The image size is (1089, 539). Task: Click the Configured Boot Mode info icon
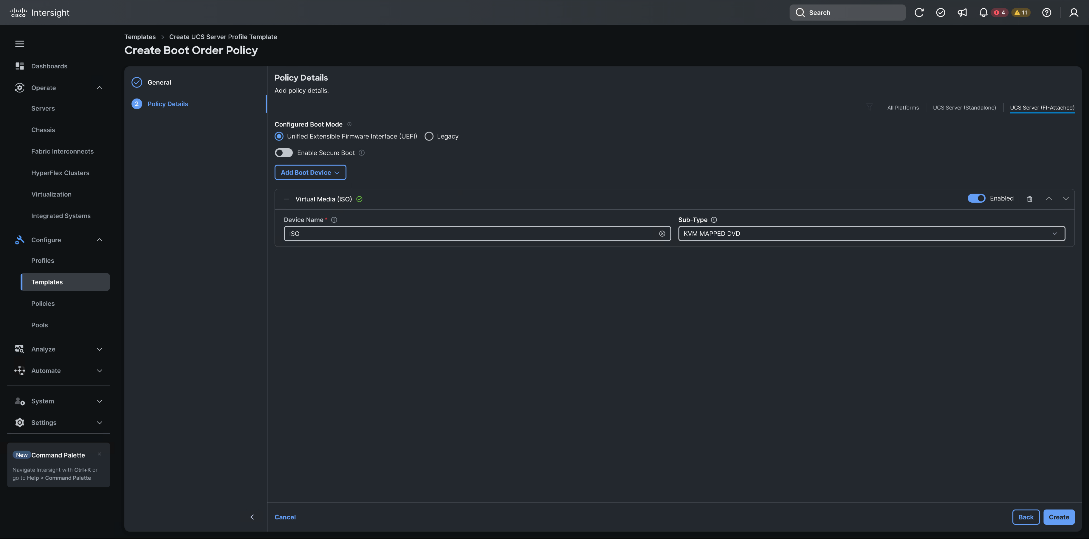click(349, 124)
